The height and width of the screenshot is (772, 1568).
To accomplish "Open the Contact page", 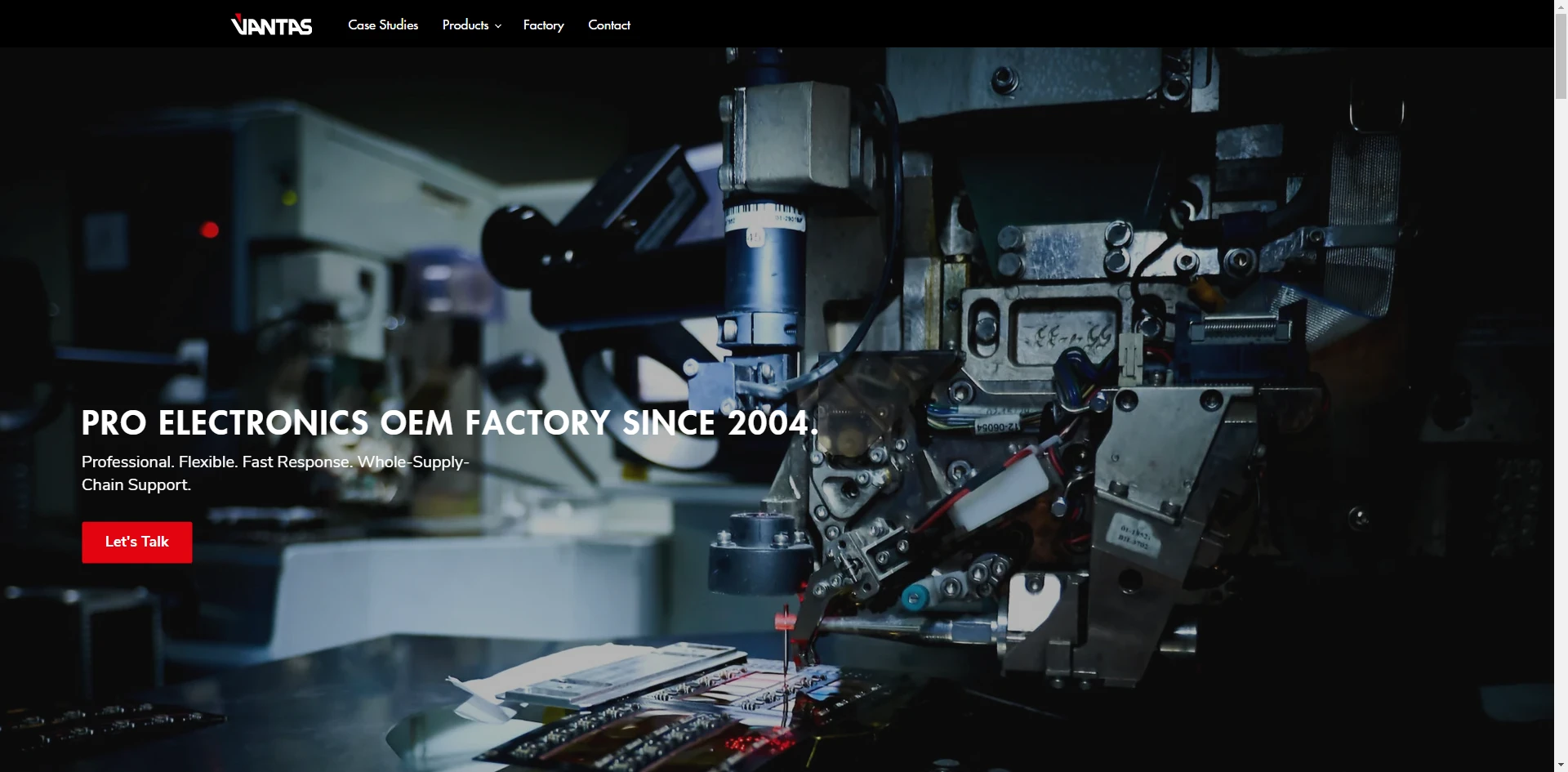I will pyautogui.click(x=608, y=25).
